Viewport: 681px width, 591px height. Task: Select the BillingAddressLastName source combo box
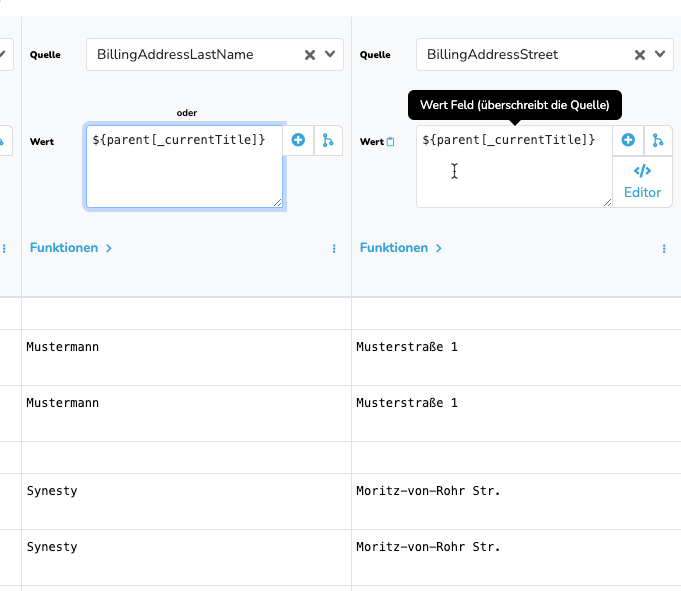tap(215, 54)
